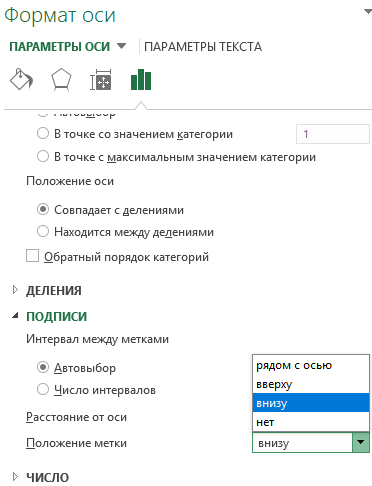This screenshot has width=372, height=486.
Task: Enable 'Обратный порядок категорий' checkbox
Action: pyautogui.click(x=32, y=256)
